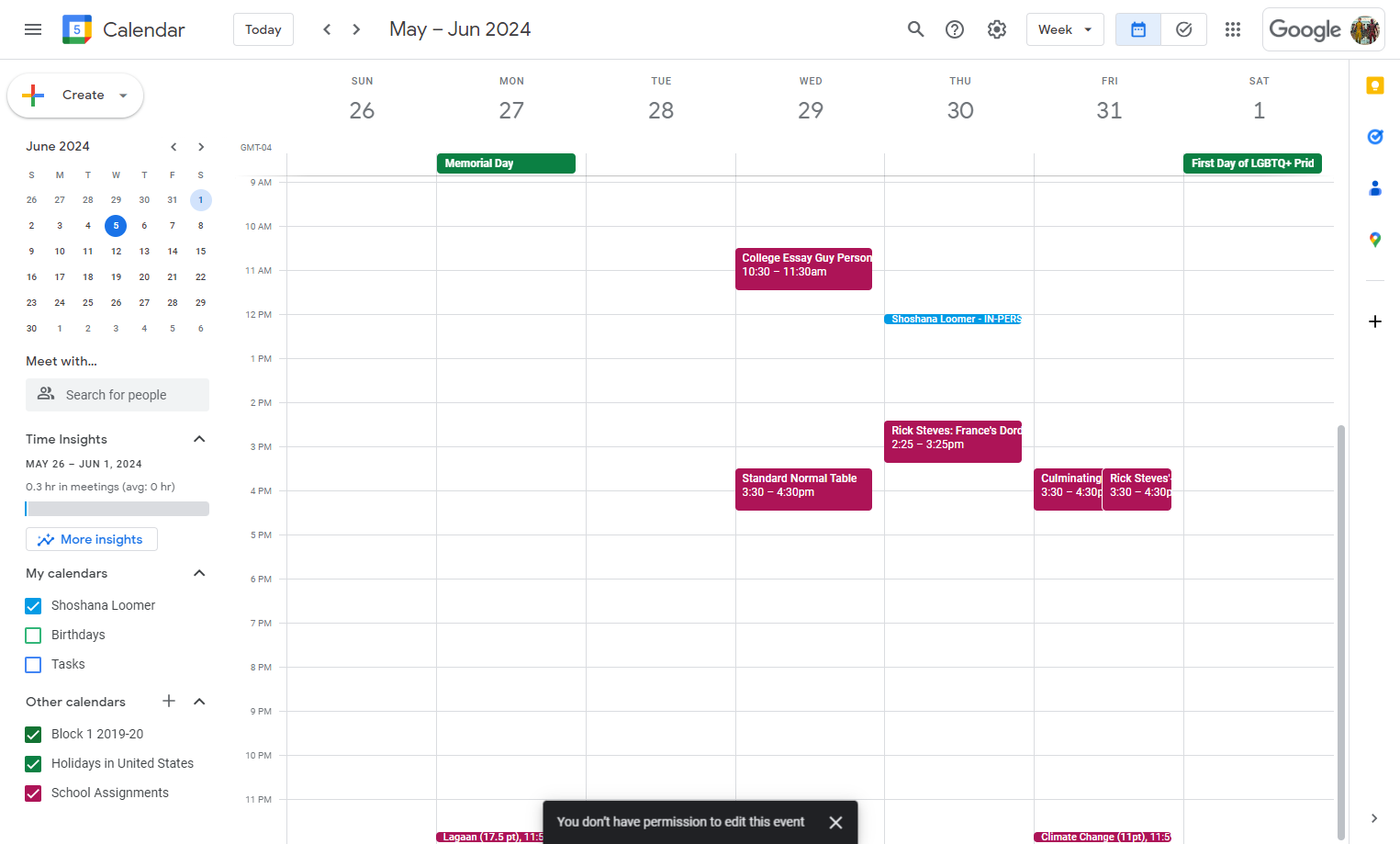Viewport: 1400px width, 844px height.
Task: Enable the Birthdays calendar
Action: pyautogui.click(x=34, y=636)
